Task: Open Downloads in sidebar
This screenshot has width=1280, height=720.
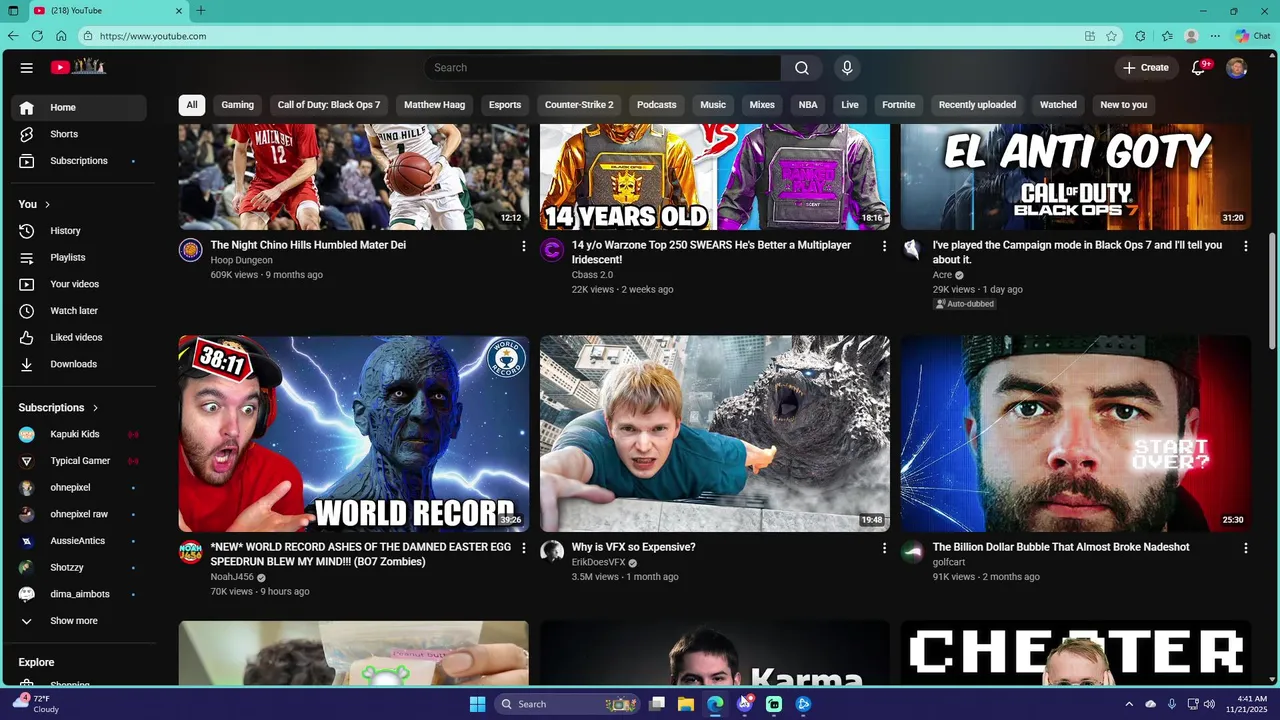Action: tap(79, 364)
